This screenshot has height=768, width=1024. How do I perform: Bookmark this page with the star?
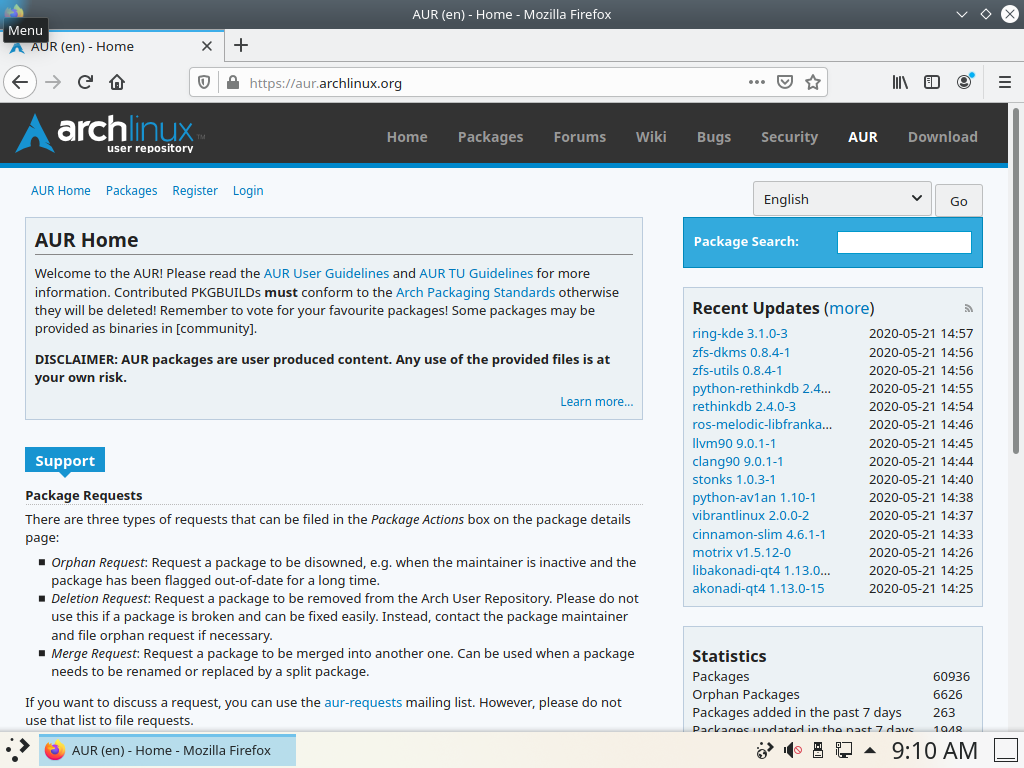click(812, 82)
